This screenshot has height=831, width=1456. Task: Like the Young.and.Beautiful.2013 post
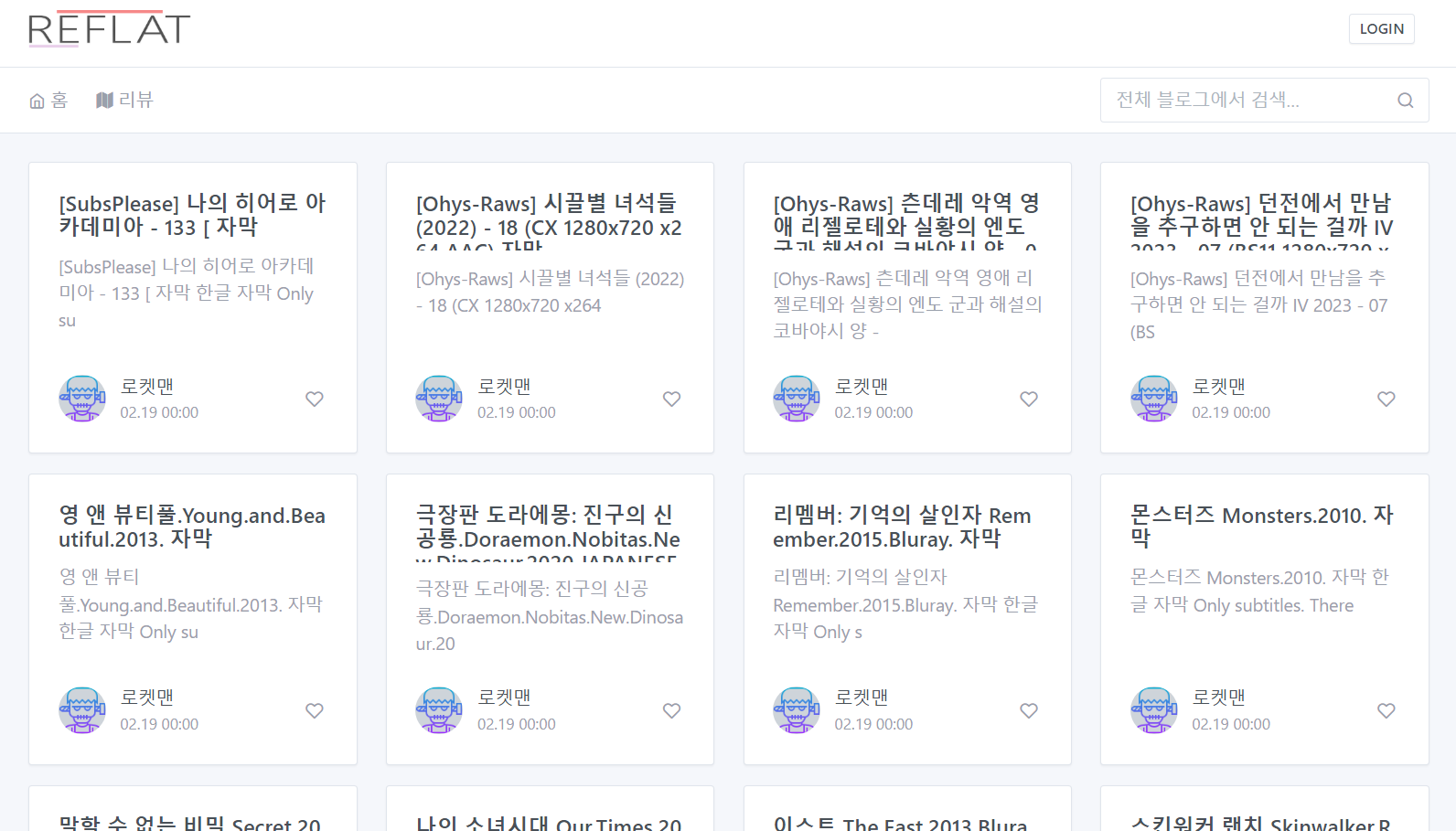point(315,710)
